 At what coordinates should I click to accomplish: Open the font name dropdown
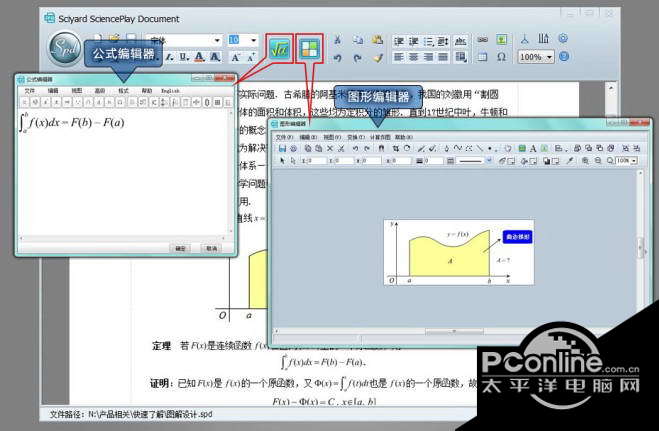pos(217,40)
